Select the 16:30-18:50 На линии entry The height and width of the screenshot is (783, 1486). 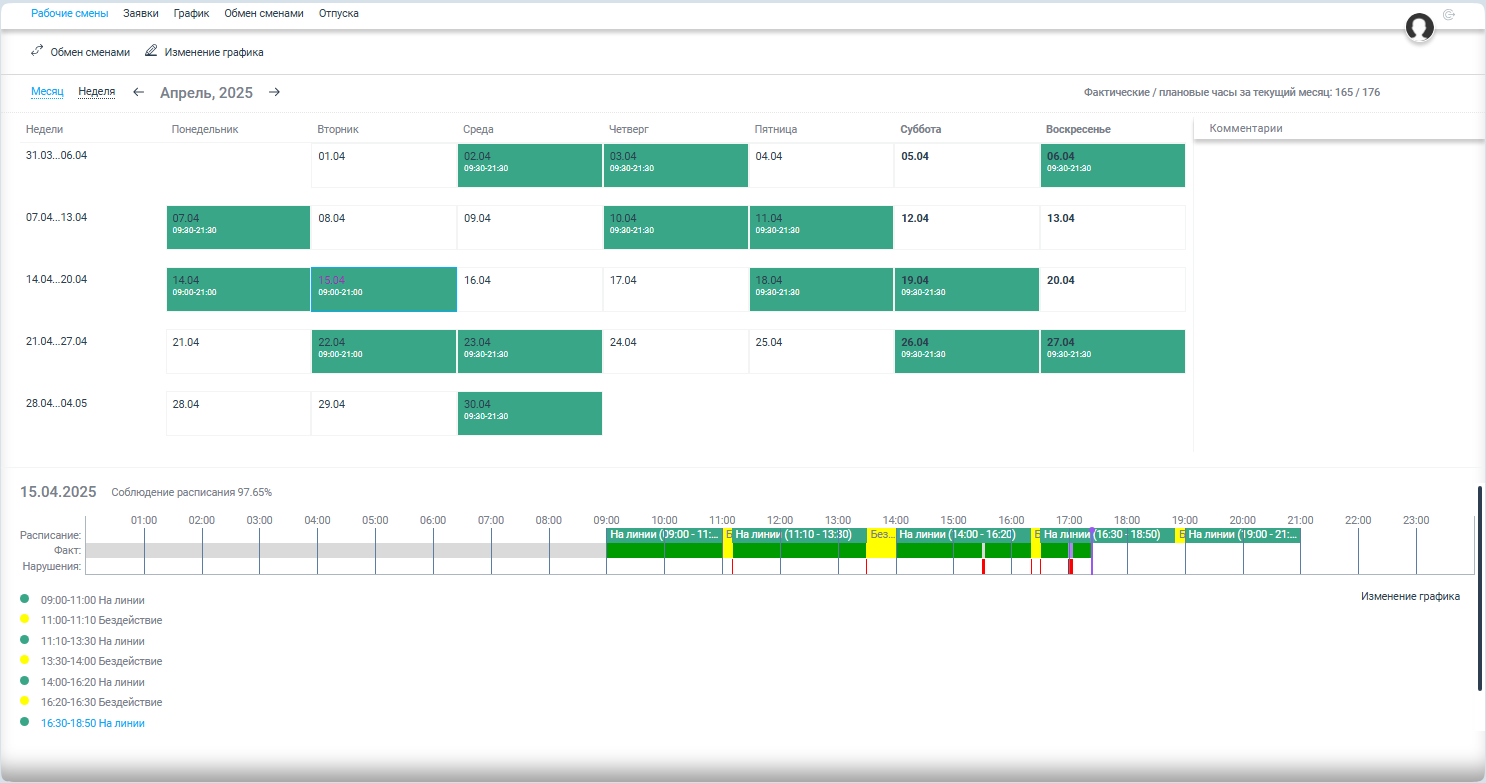93,723
